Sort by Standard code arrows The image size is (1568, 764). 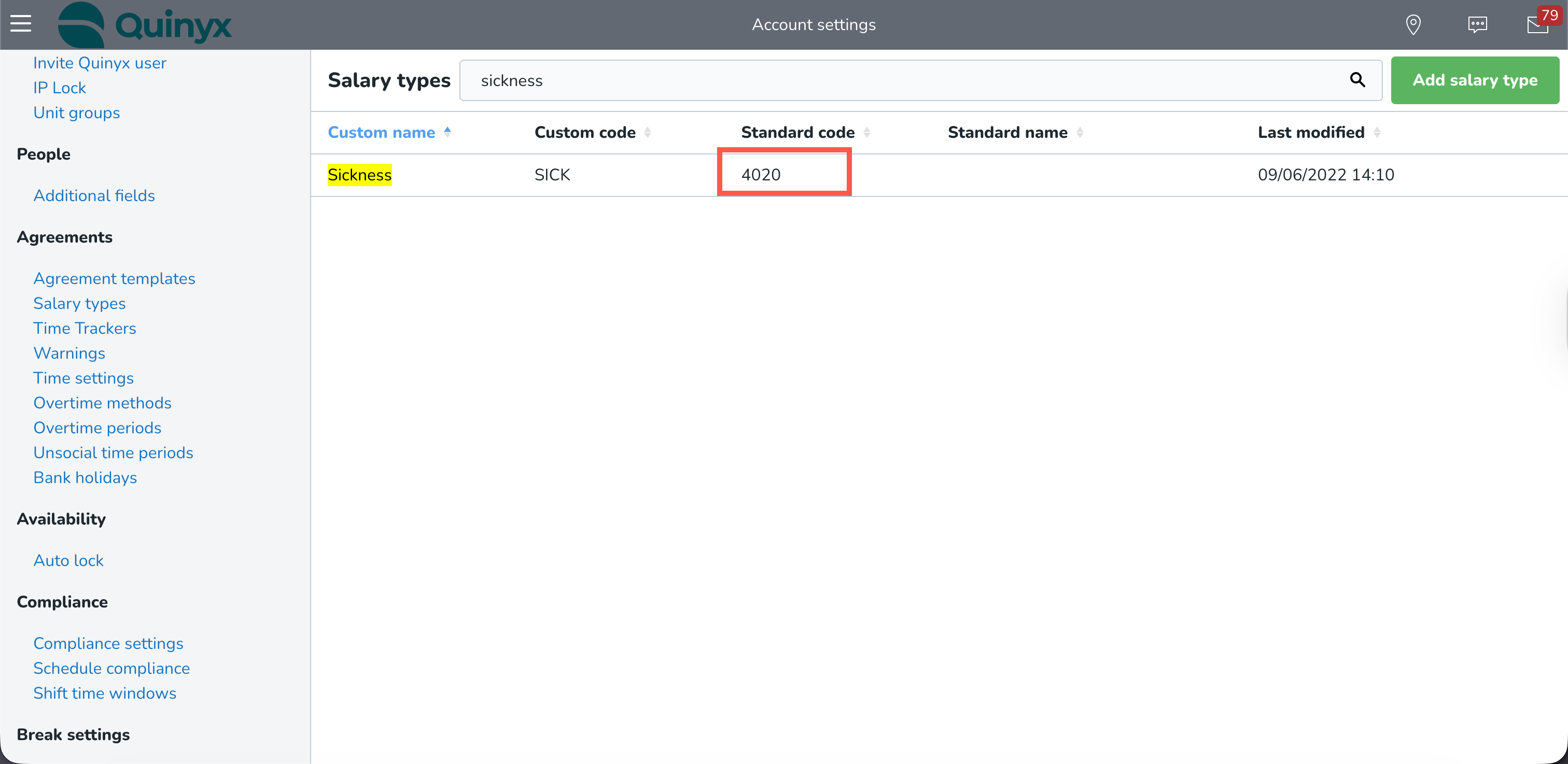867,132
